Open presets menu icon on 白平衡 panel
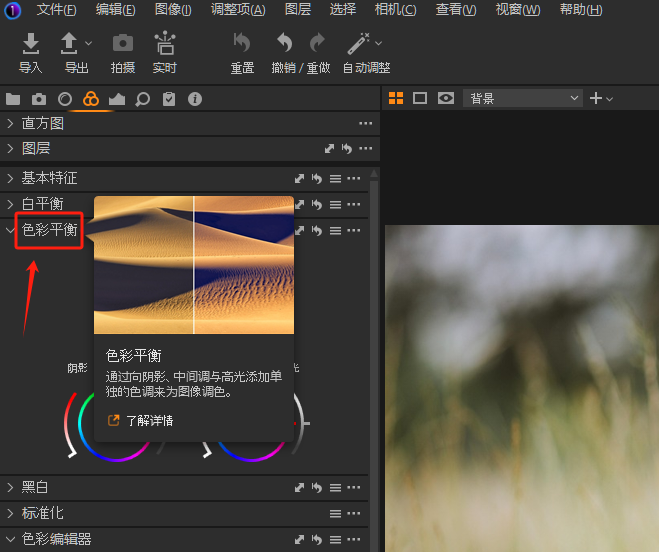659x552 pixels. coord(335,205)
